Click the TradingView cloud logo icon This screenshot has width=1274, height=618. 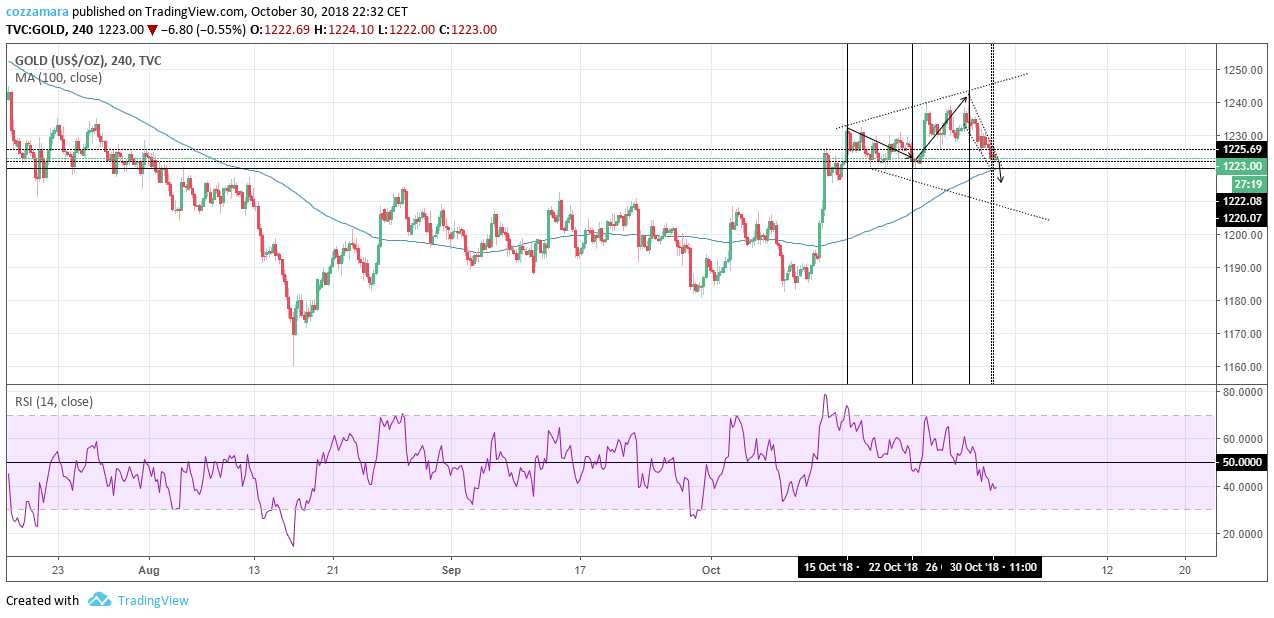98,600
